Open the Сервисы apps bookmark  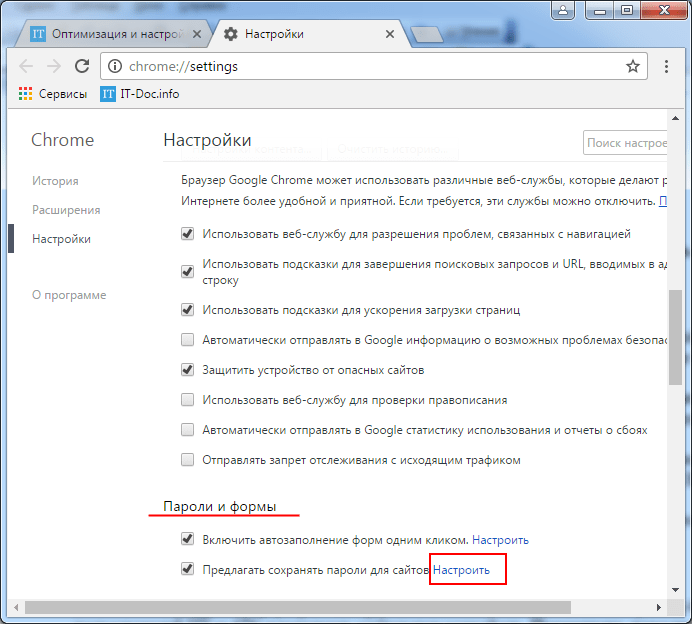53,94
